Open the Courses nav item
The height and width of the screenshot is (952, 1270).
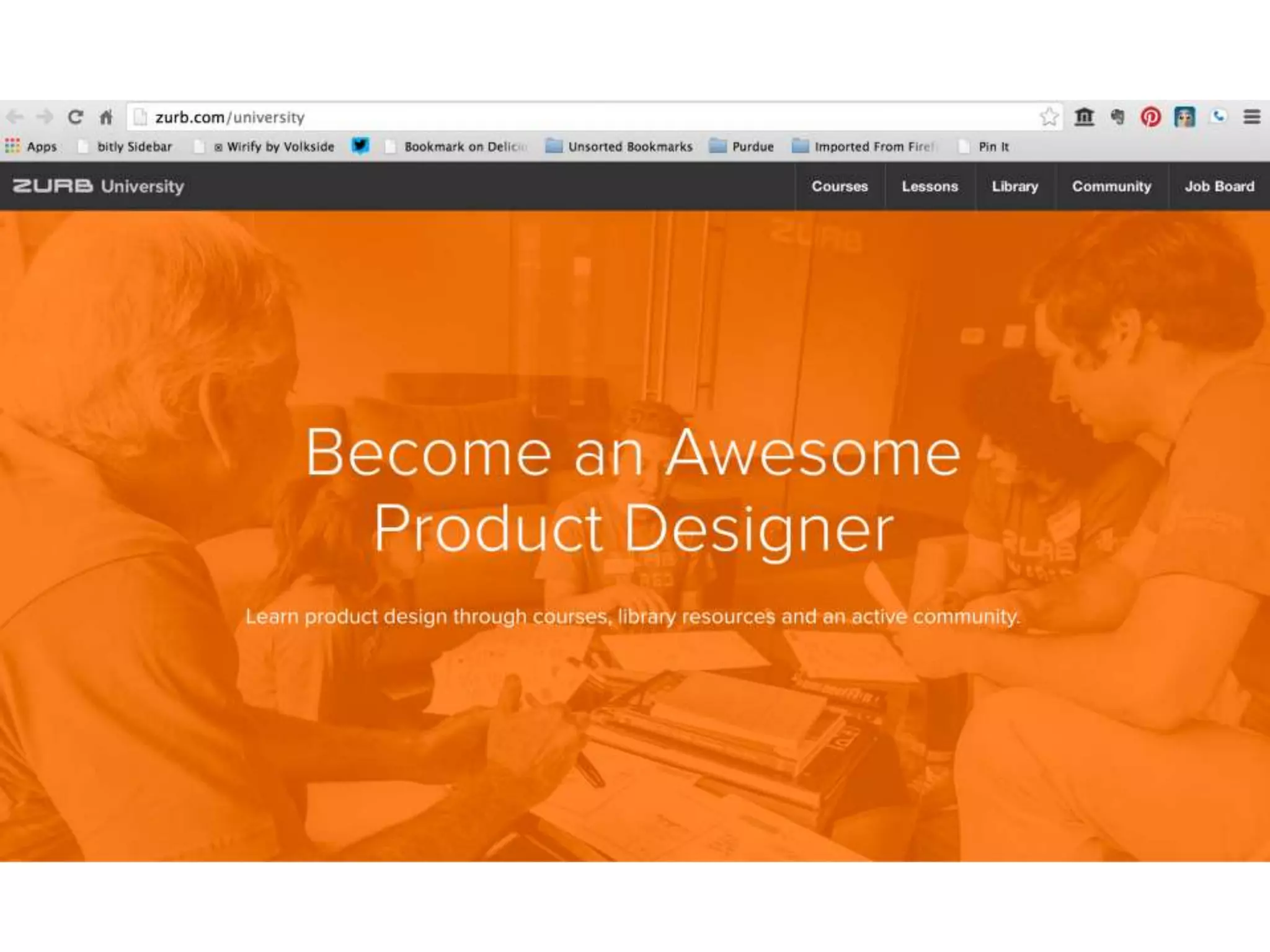(840, 186)
